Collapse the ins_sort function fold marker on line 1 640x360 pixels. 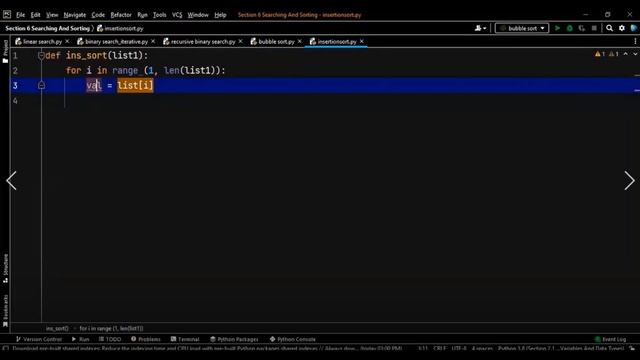(x=41, y=56)
